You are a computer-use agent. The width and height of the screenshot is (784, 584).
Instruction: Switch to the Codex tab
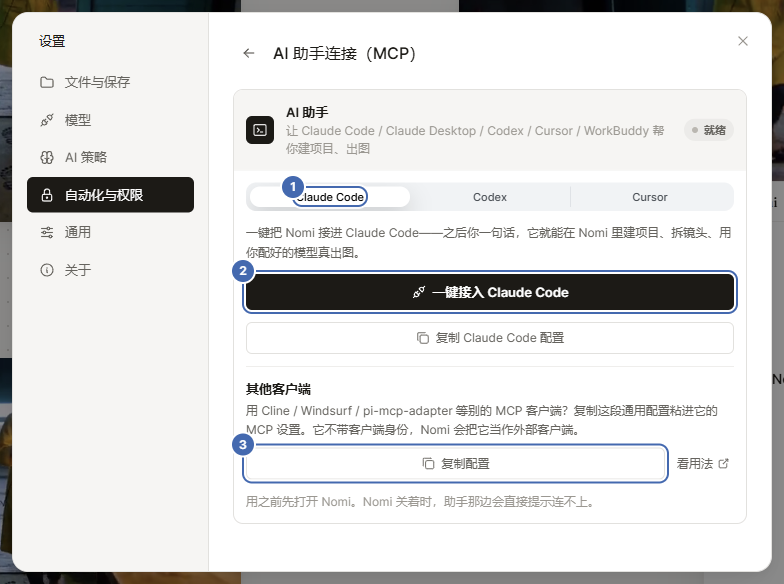[490, 197]
